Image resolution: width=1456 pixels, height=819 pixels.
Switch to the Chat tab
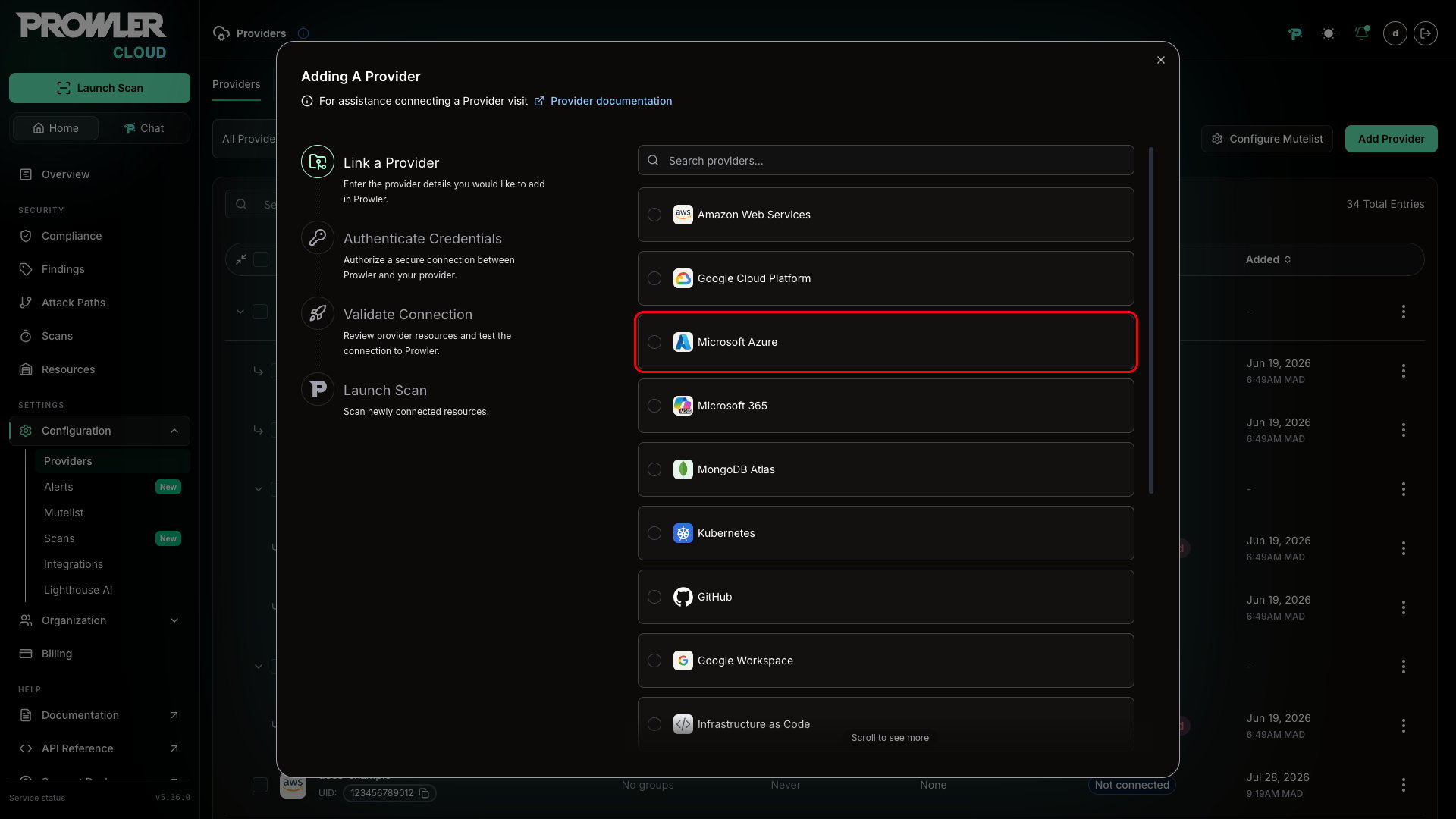143,128
